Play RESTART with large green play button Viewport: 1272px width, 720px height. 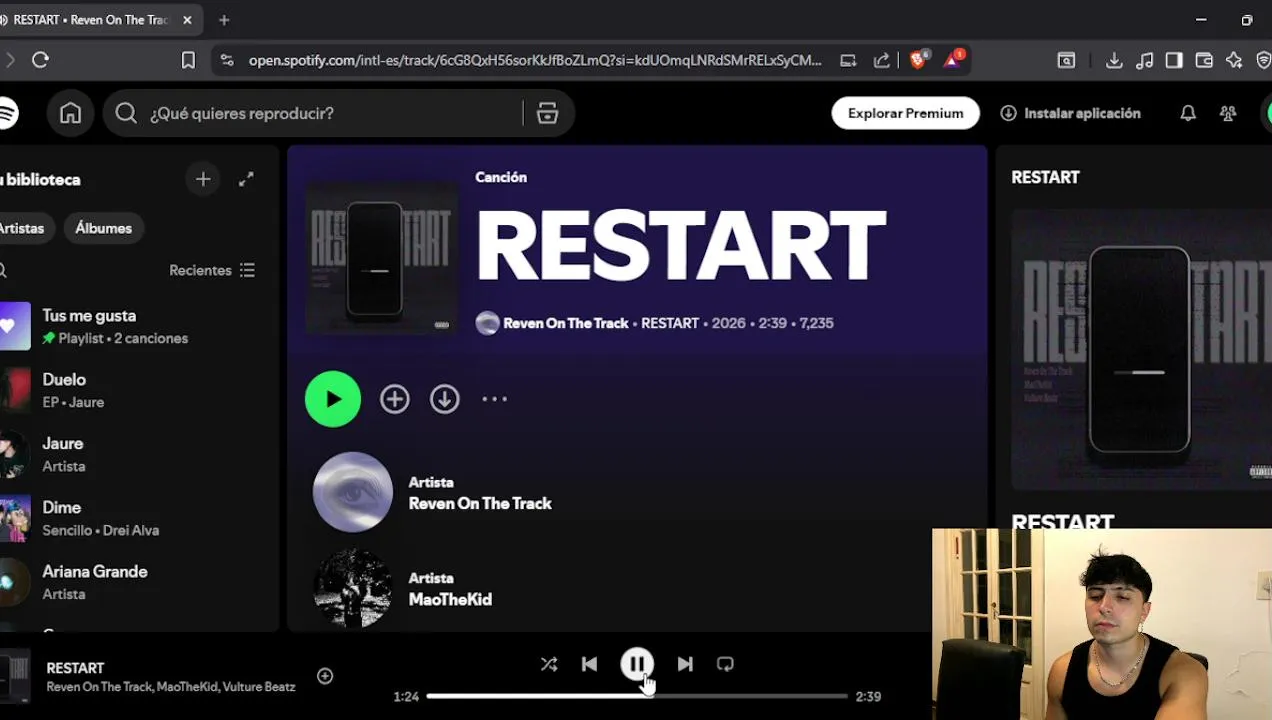333,399
